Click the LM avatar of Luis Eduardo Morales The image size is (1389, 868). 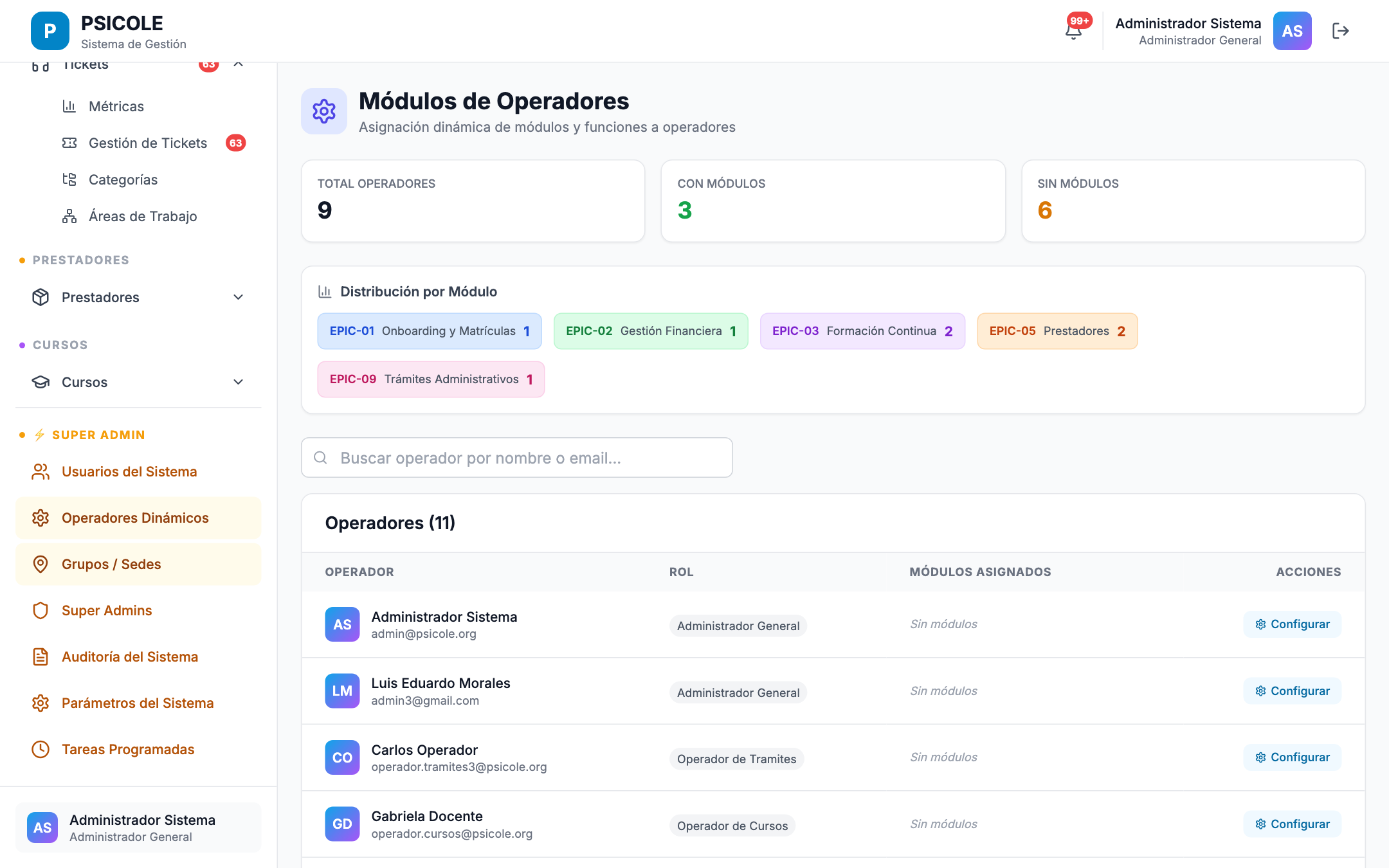(x=342, y=691)
